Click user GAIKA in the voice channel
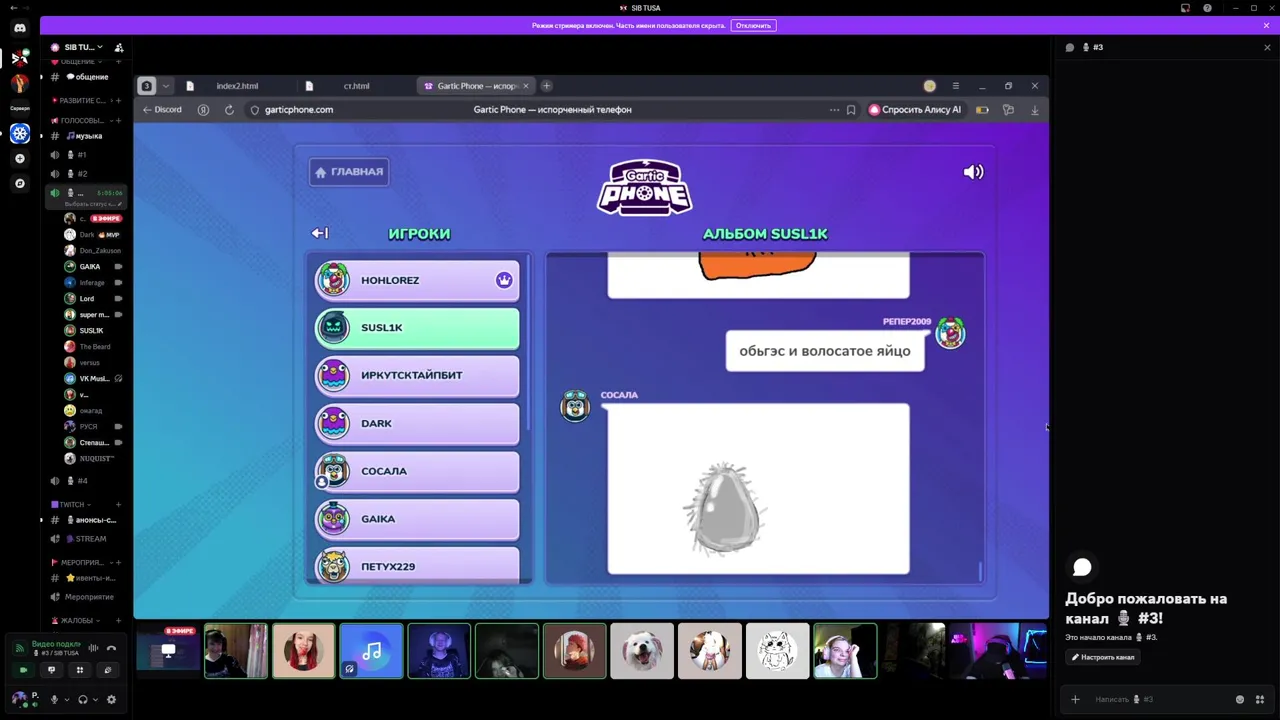The image size is (1280, 720). (92, 266)
